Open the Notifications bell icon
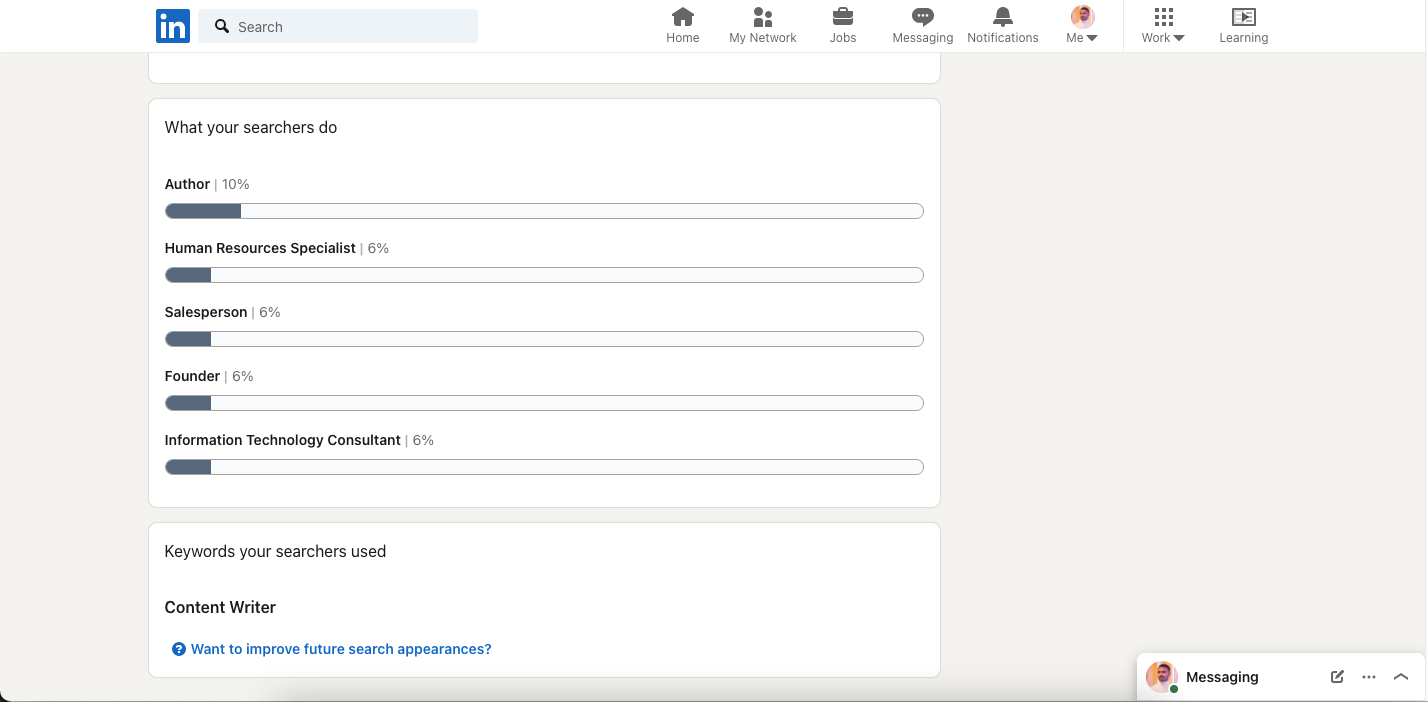1428x702 pixels. click(1003, 17)
